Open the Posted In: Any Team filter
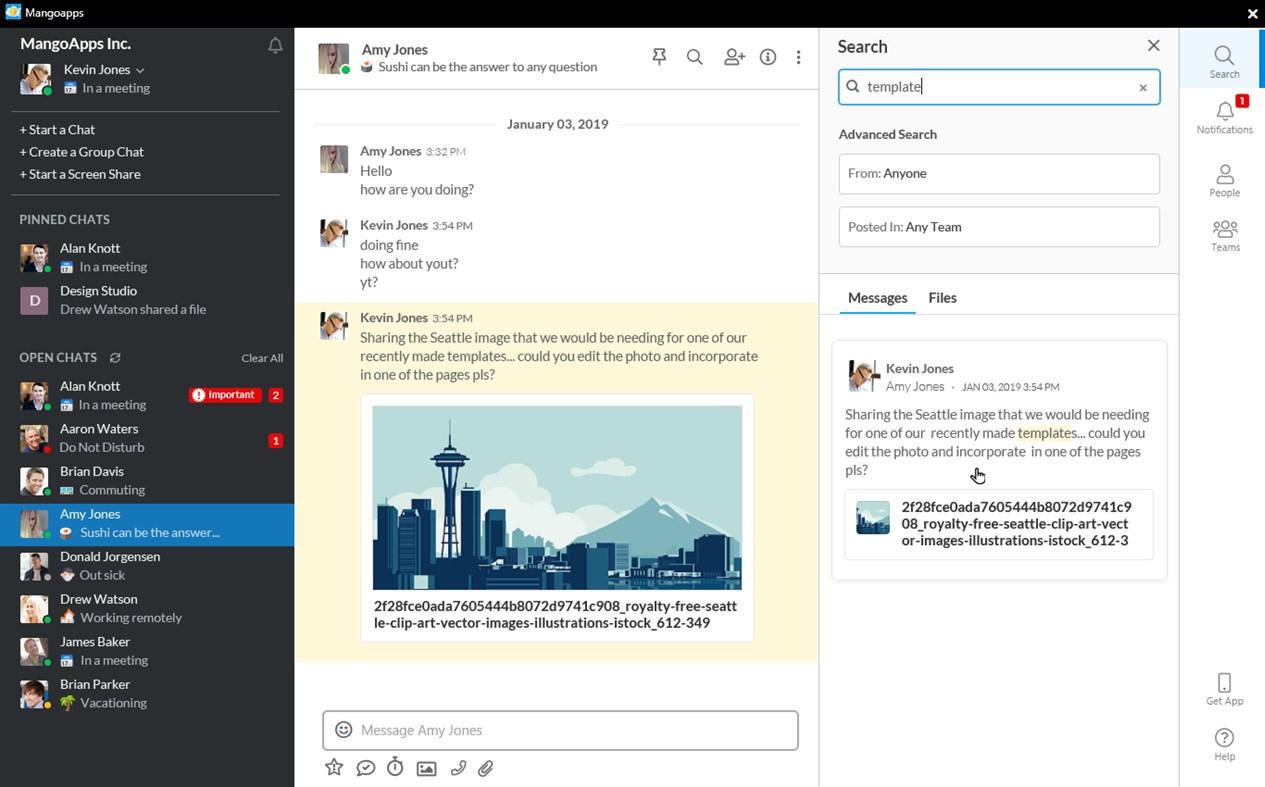The image size is (1265, 787). [x=998, y=227]
